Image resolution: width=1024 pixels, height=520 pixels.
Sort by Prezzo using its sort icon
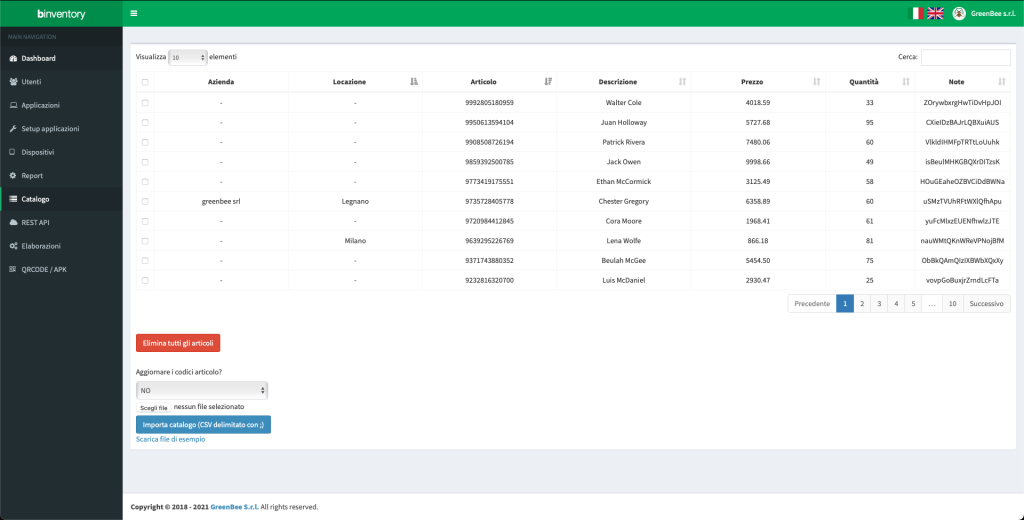point(816,82)
